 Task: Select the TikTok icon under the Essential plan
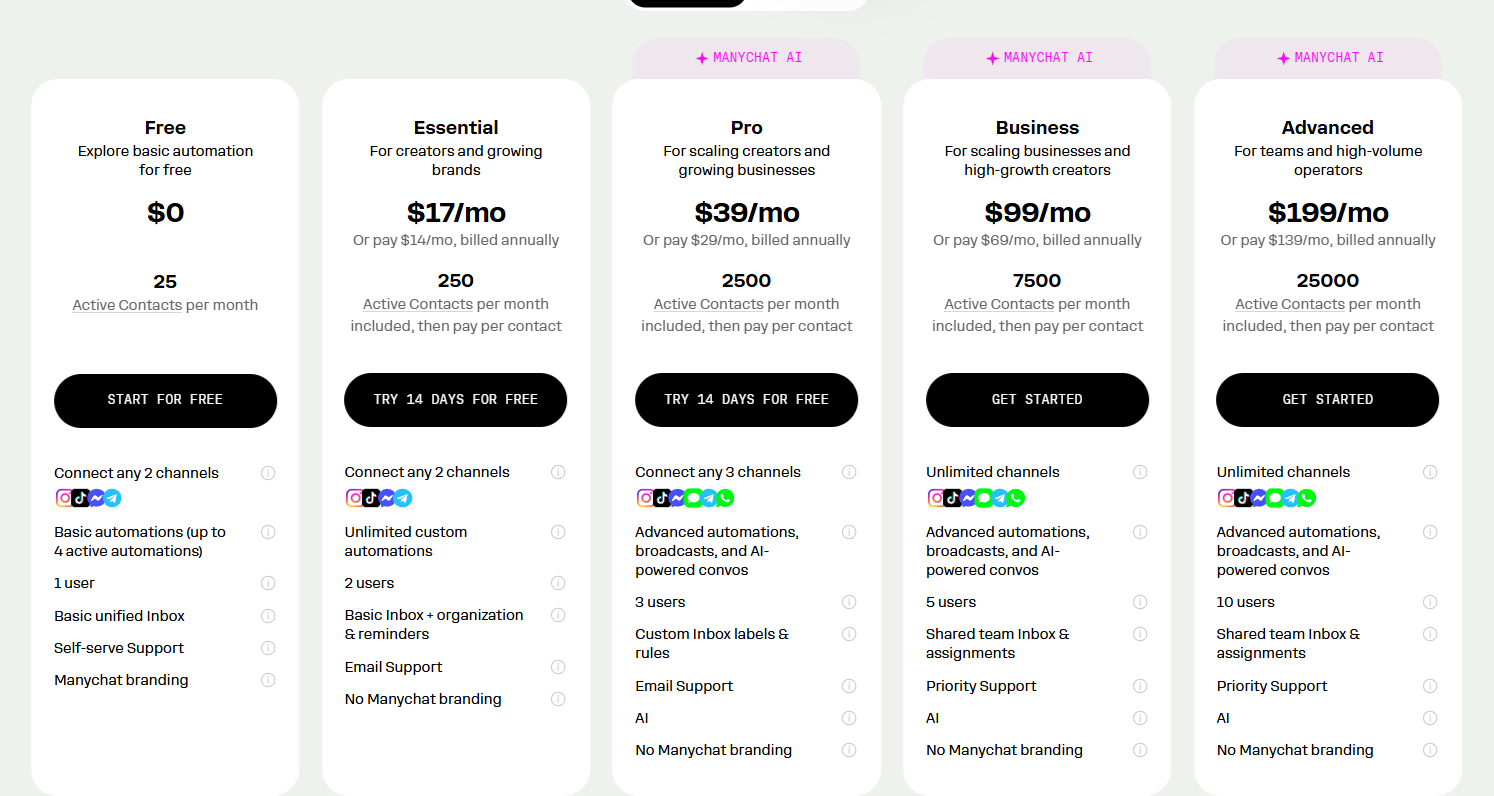[370, 497]
